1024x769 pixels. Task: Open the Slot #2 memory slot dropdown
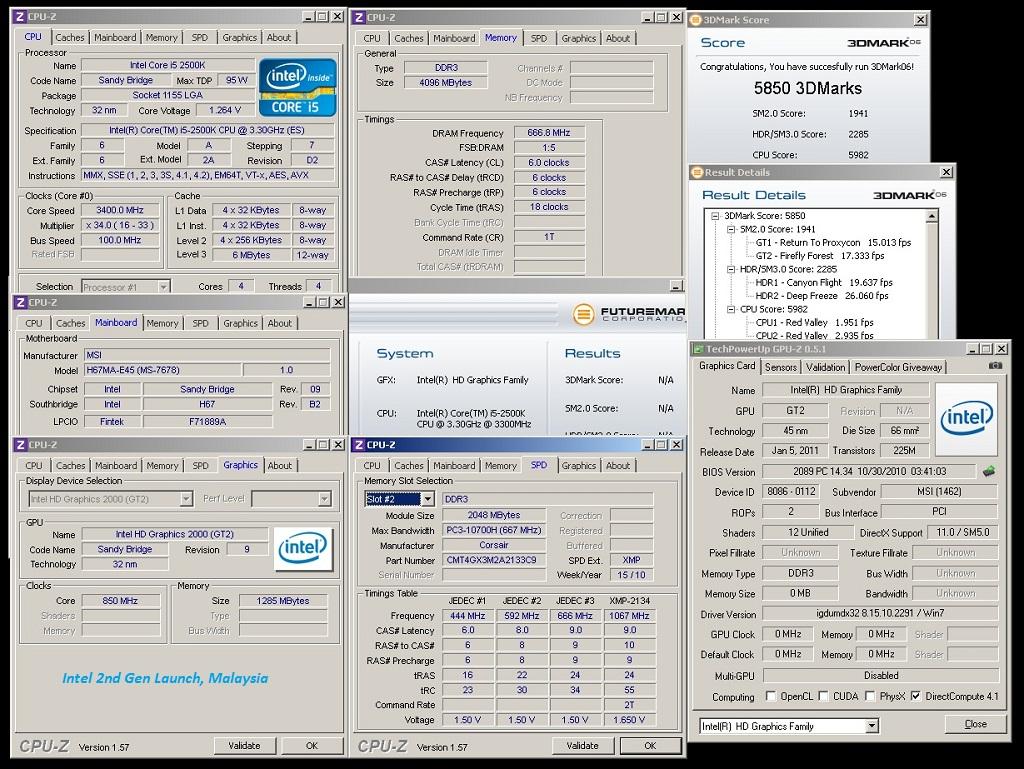click(427, 499)
